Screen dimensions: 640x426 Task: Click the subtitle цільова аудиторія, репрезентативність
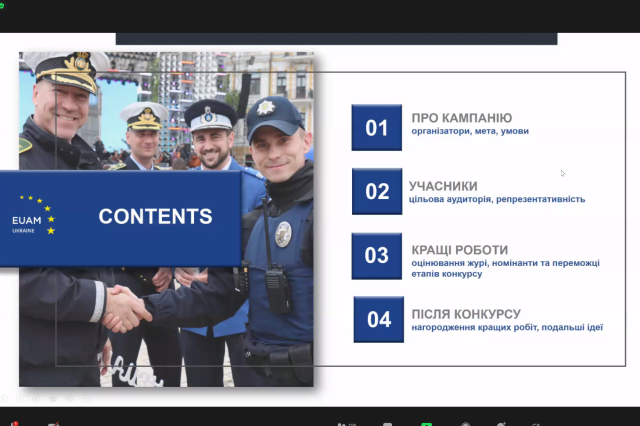[497, 199]
